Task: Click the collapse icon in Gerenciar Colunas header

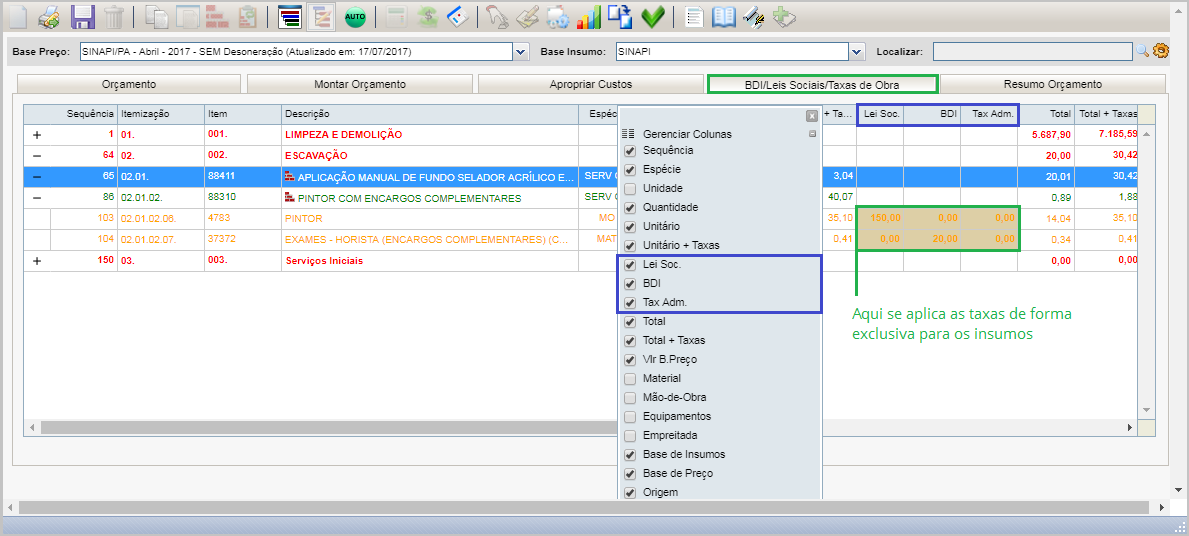Action: point(812,134)
